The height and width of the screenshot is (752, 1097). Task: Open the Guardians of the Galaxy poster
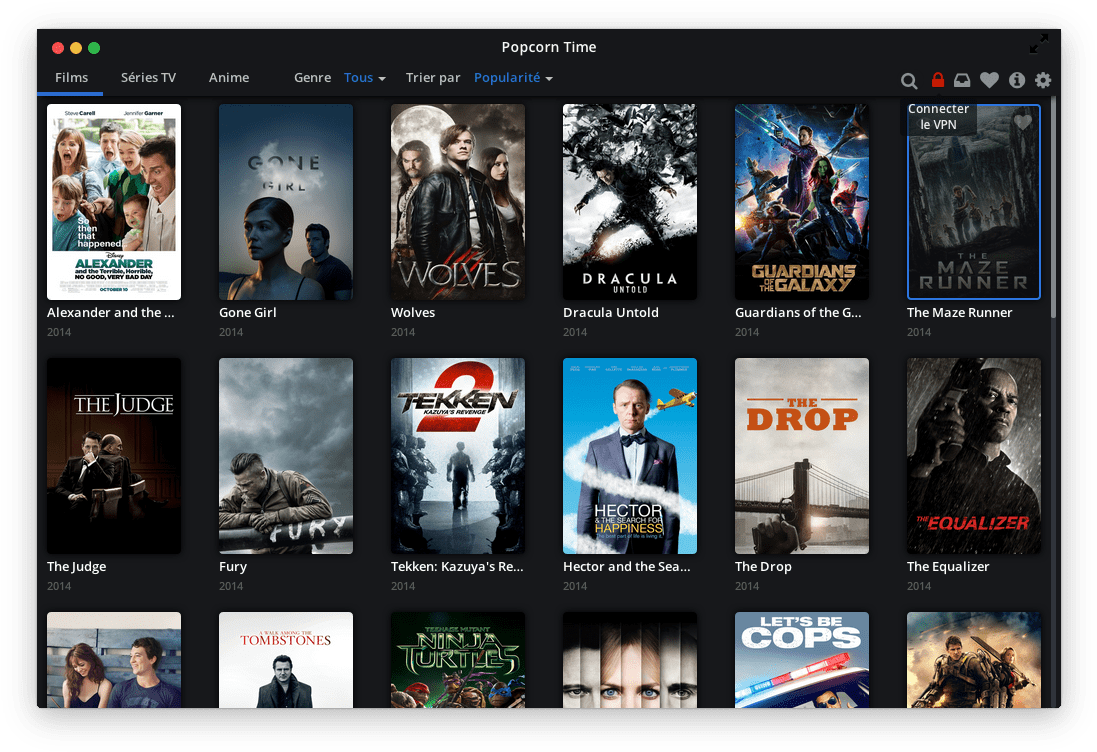click(802, 202)
